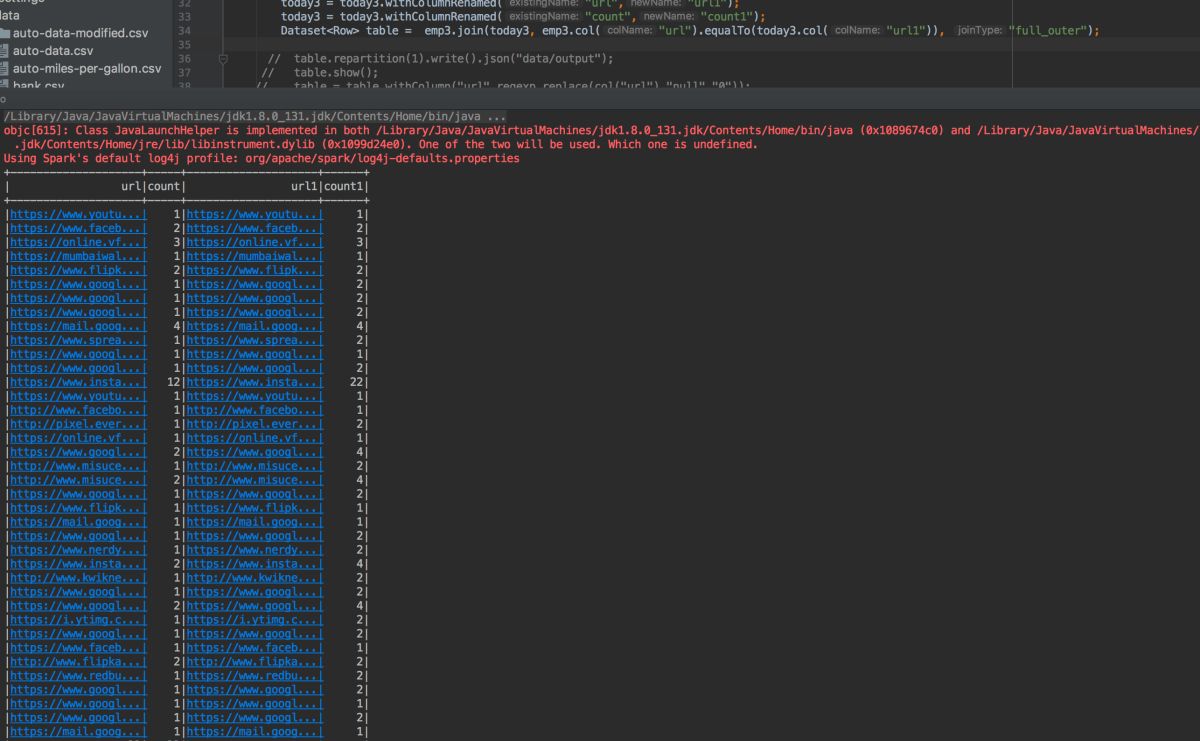Open the https://online.vf... url link with count 3
Viewport: 1200px width, 741px height.
[77, 242]
